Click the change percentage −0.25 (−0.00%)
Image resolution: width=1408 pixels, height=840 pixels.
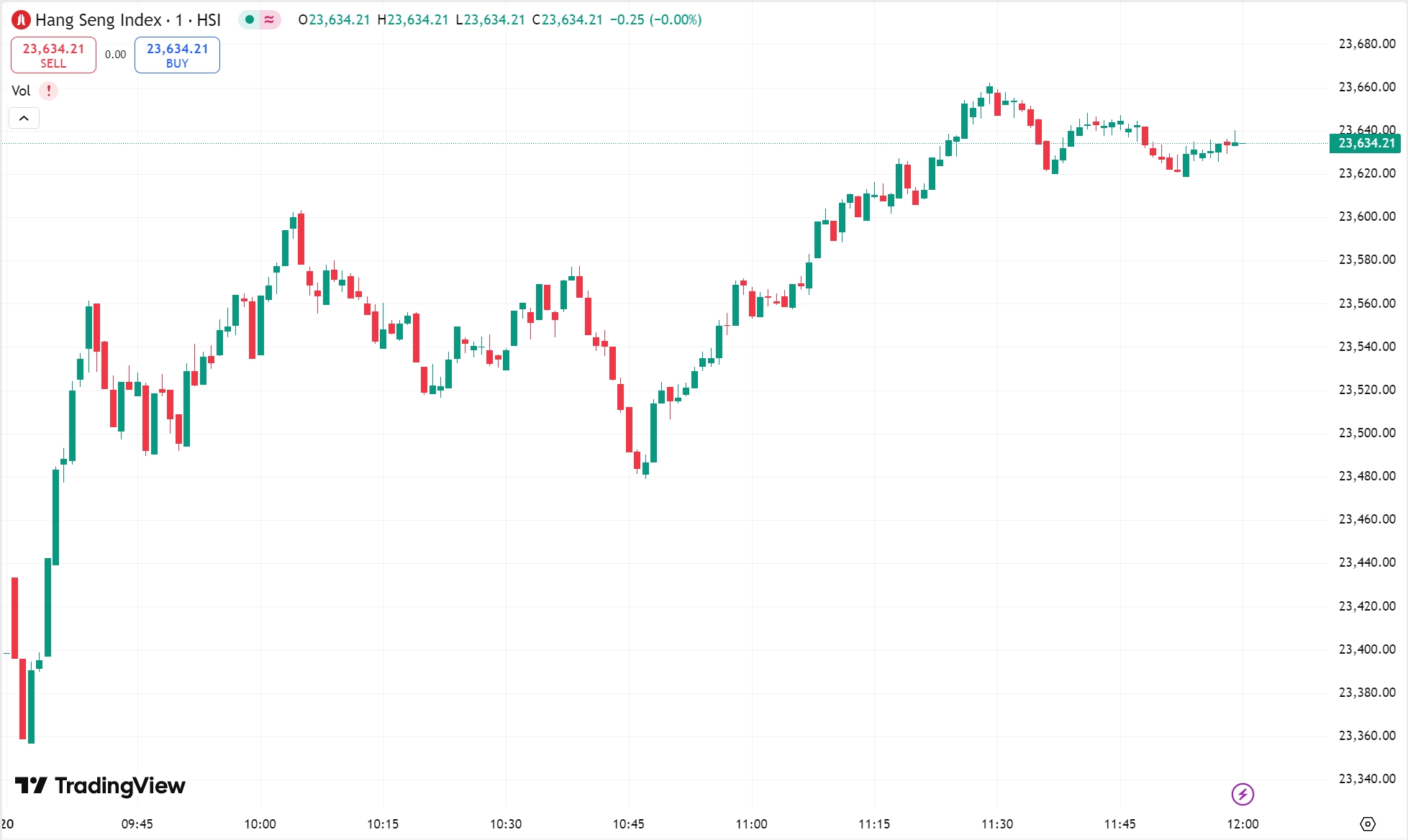coord(655,20)
